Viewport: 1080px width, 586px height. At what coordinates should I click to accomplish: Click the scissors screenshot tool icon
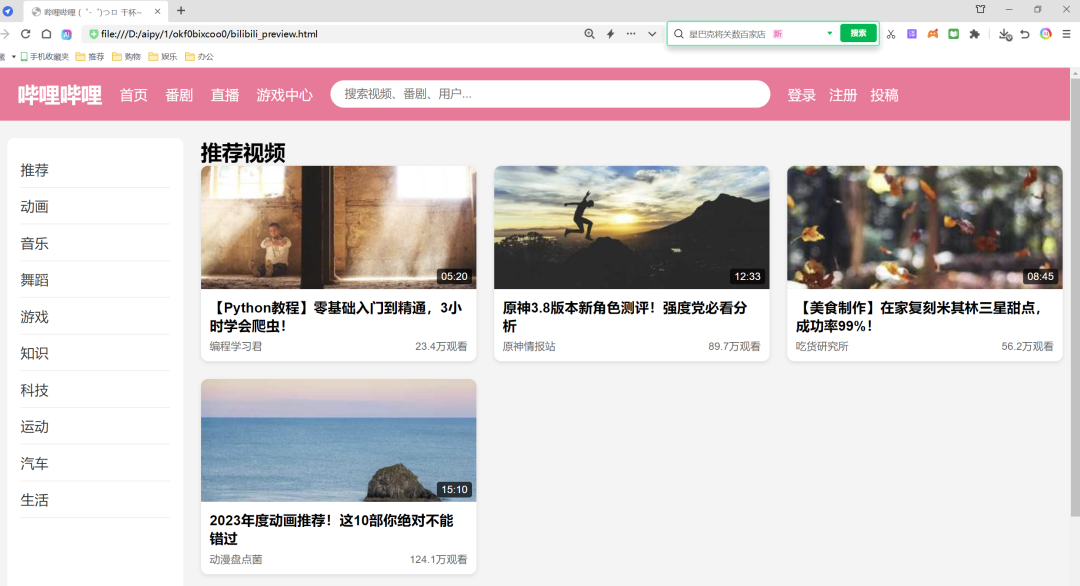click(x=890, y=33)
